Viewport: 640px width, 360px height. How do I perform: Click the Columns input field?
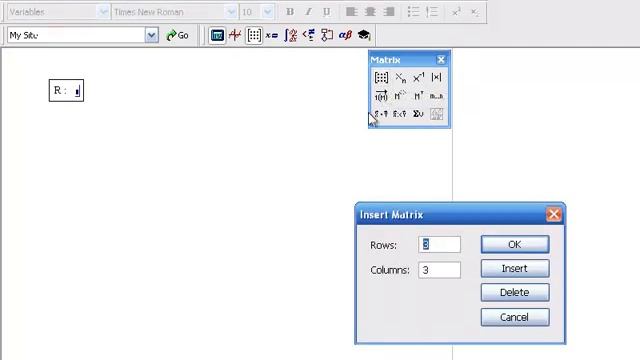[x=440, y=270]
